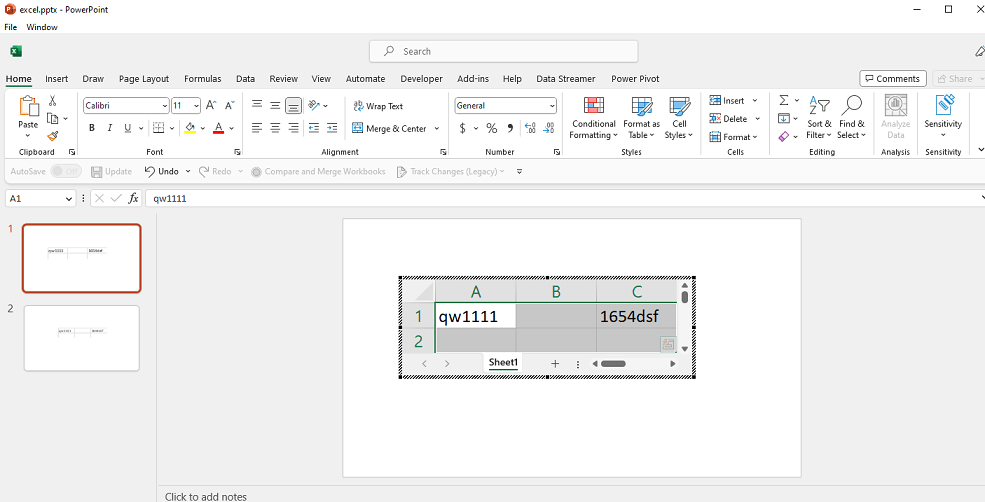Open the Developer tab
This screenshot has width=985, height=502.
[x=422, y=79]
